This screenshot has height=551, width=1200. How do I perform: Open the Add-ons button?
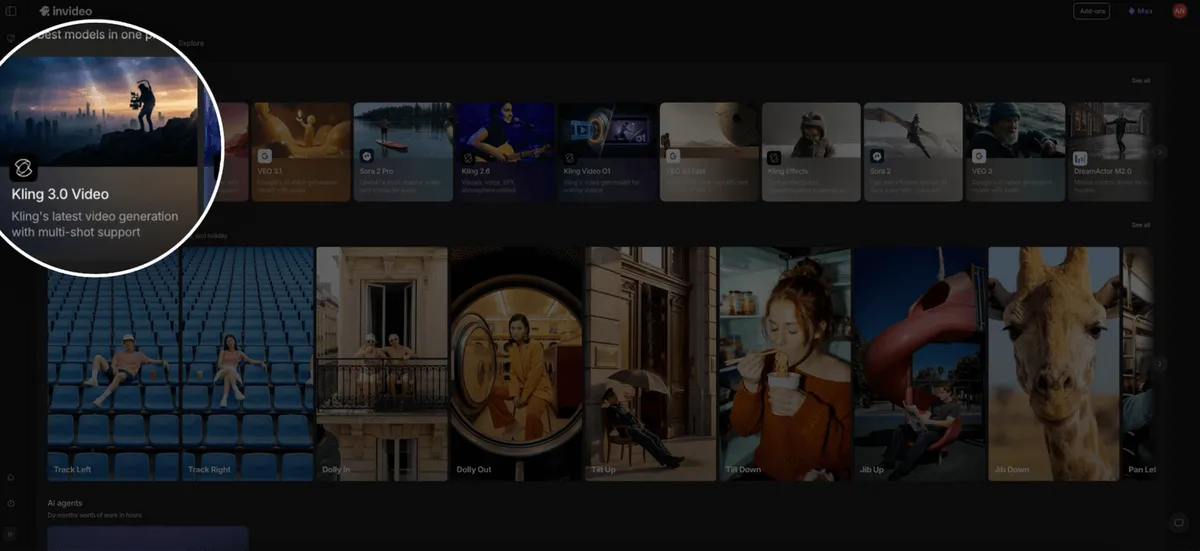1091,11
